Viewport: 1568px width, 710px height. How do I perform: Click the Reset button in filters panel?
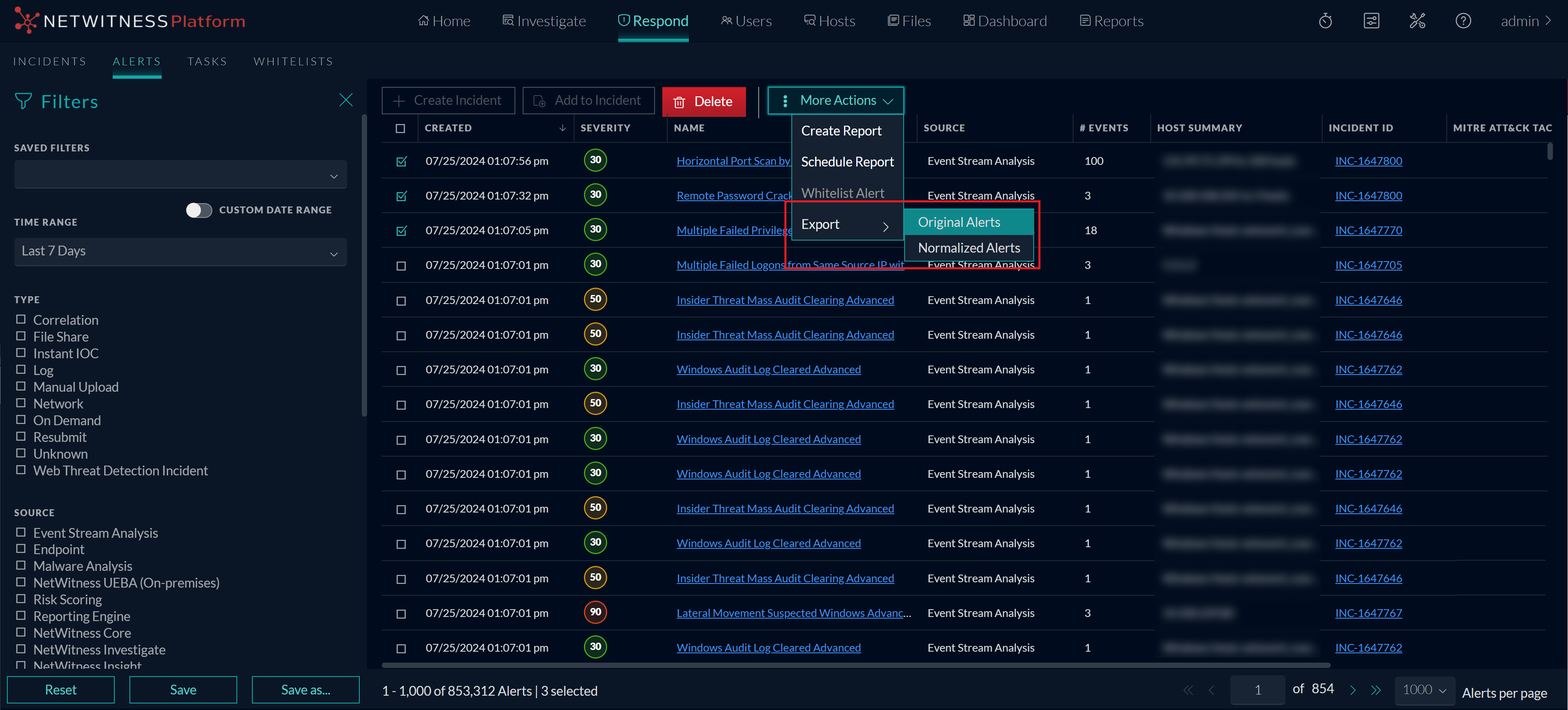(61, 689)
